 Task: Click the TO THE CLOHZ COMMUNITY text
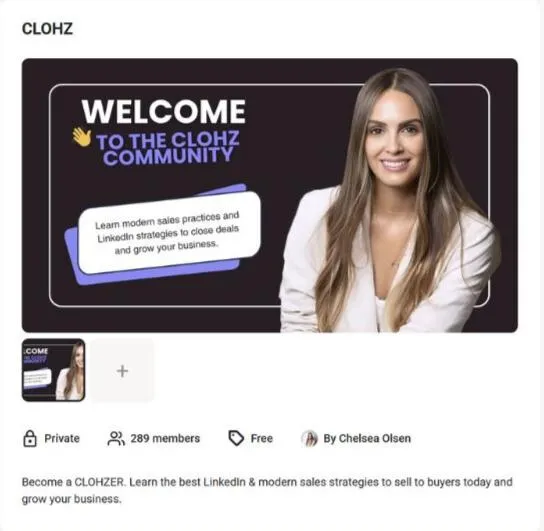[x=168, y=148]
